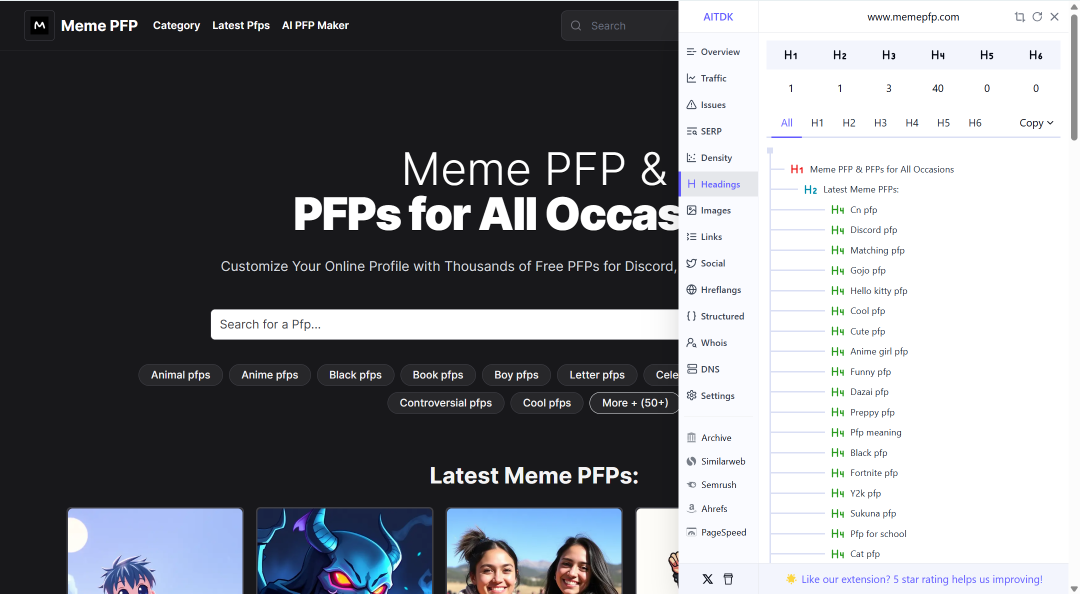Switch to the H2 filter tab

pos(849,123)
